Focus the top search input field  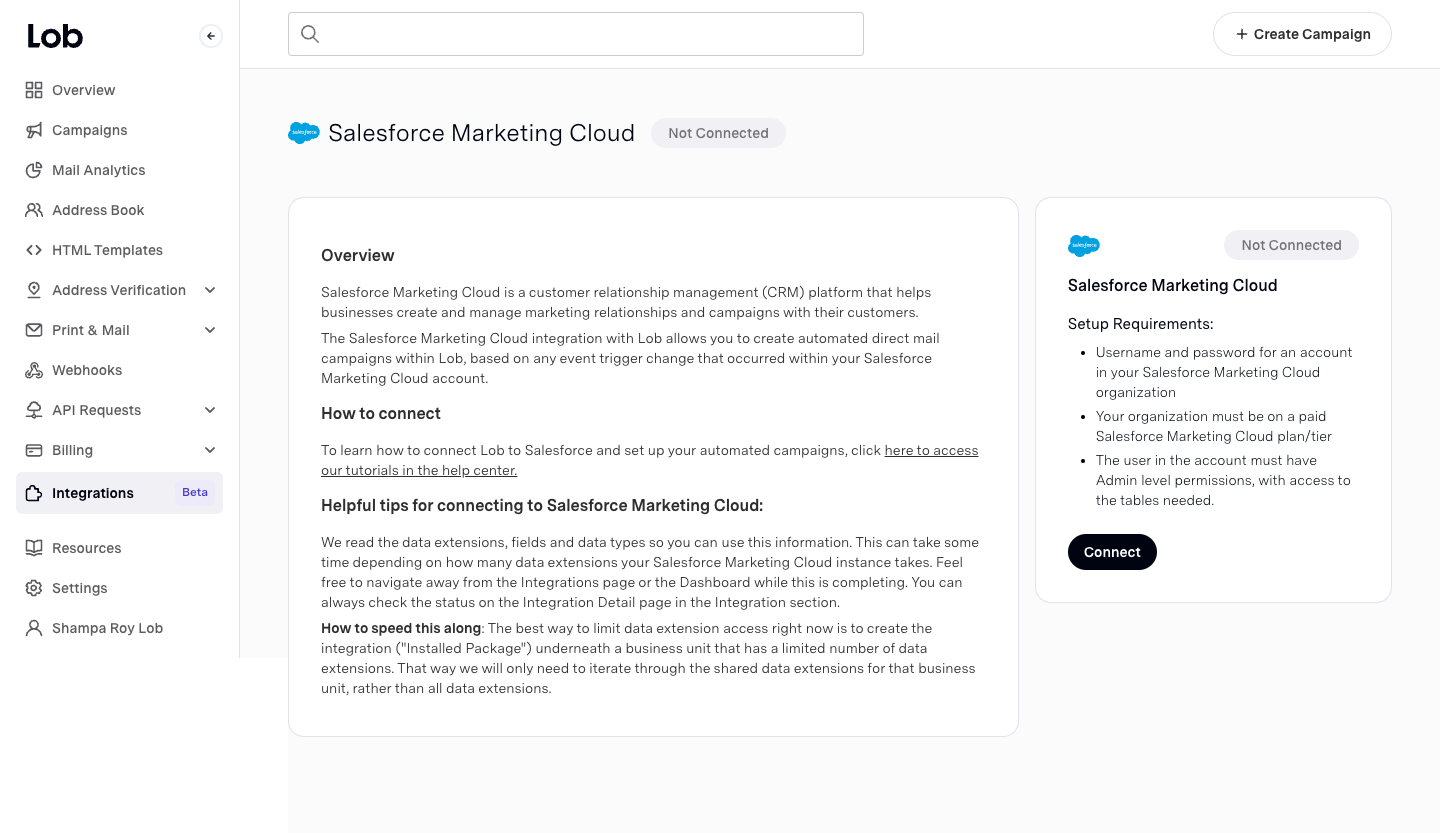576,34
